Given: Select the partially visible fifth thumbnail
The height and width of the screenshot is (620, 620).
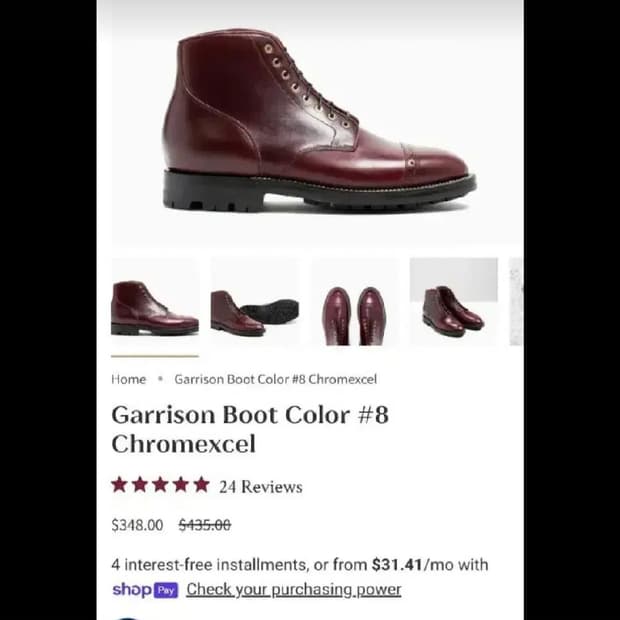Looking at the screenshot, I should [x=516, y=302].
